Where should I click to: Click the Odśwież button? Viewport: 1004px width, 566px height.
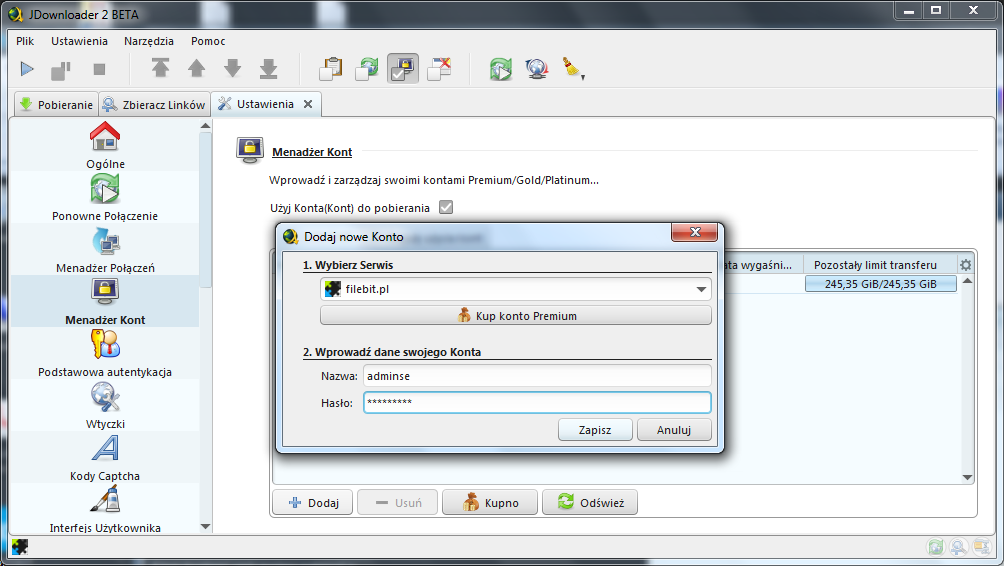coord(590,503)
